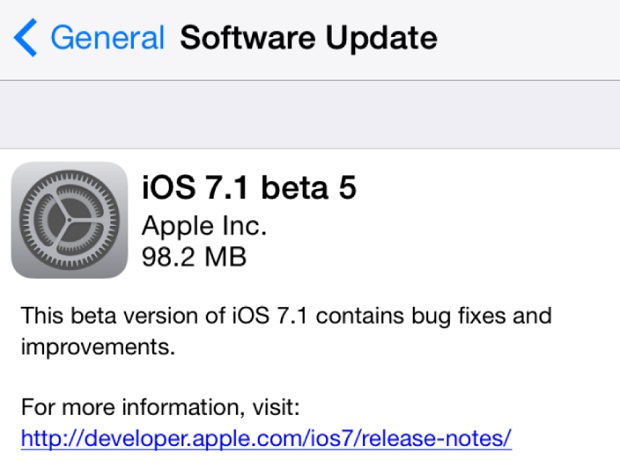Tap the Settings gear app icon

point(70,220)
